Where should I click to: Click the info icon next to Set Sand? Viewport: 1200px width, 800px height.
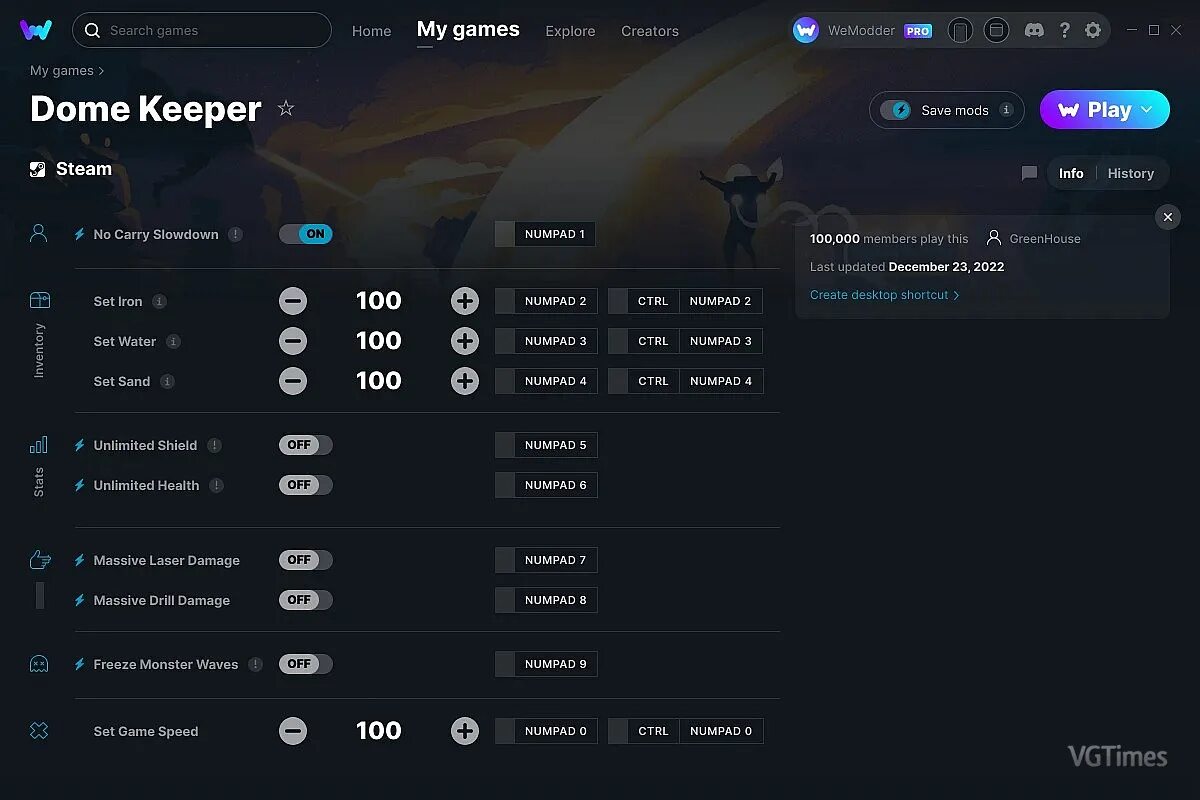coord(167,381)
